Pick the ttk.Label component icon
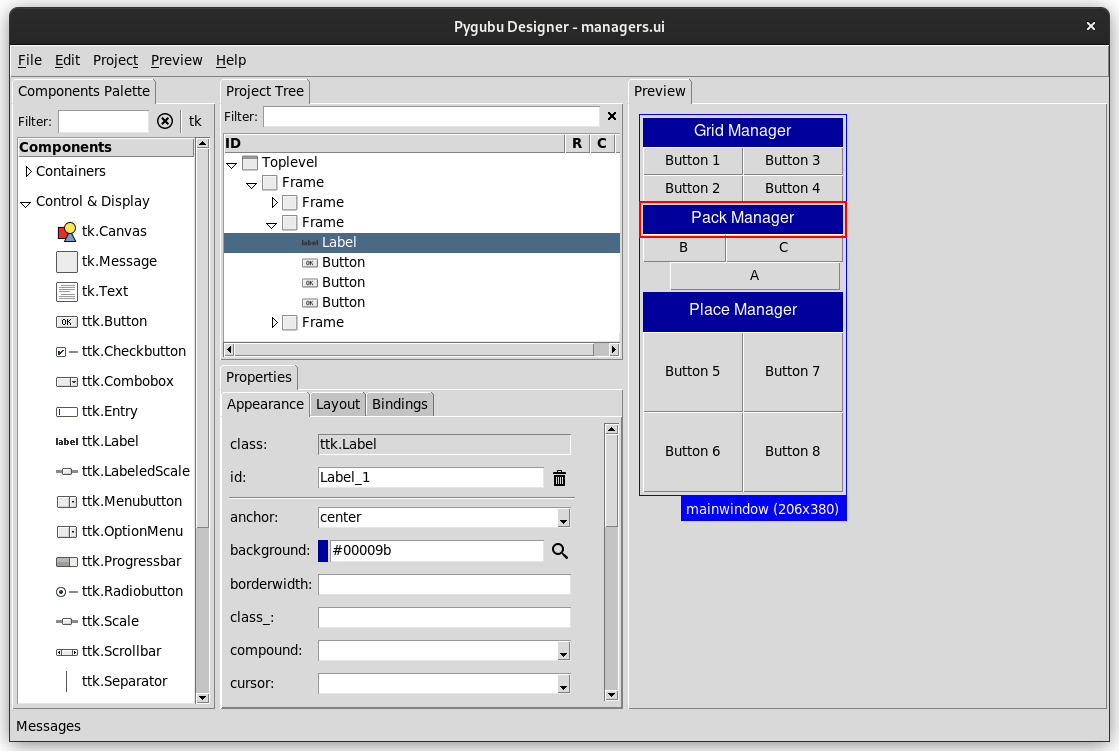This screenshot has width=1119, height=751. [66, 441]
